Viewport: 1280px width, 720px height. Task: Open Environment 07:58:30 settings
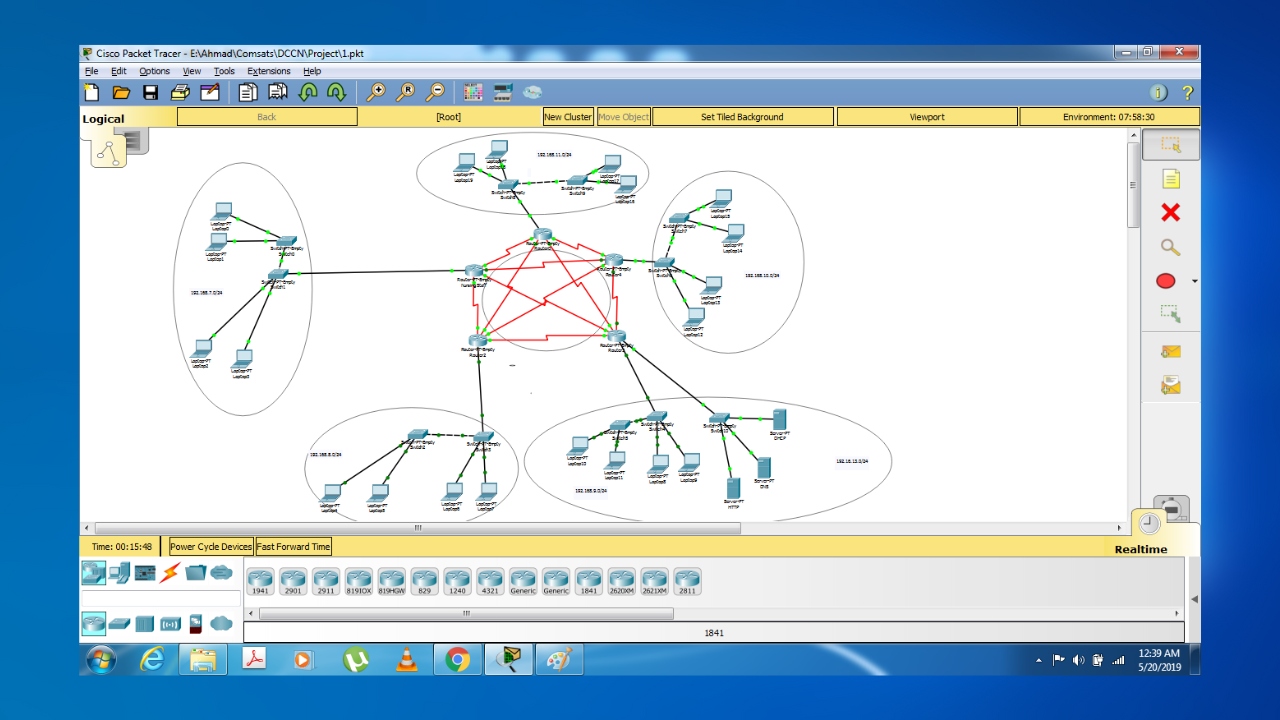click(x=1109, y=117)
